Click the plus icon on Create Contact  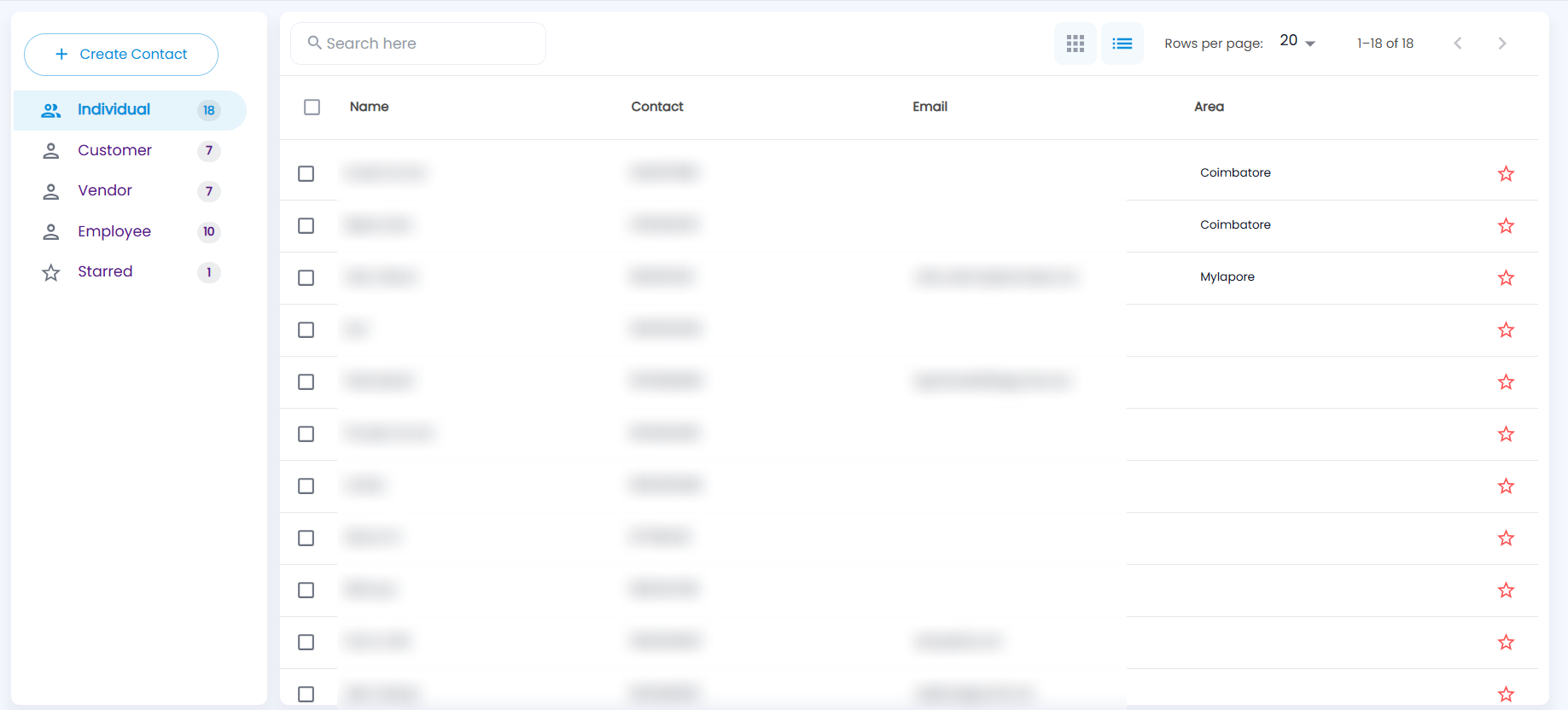point(61,54)
